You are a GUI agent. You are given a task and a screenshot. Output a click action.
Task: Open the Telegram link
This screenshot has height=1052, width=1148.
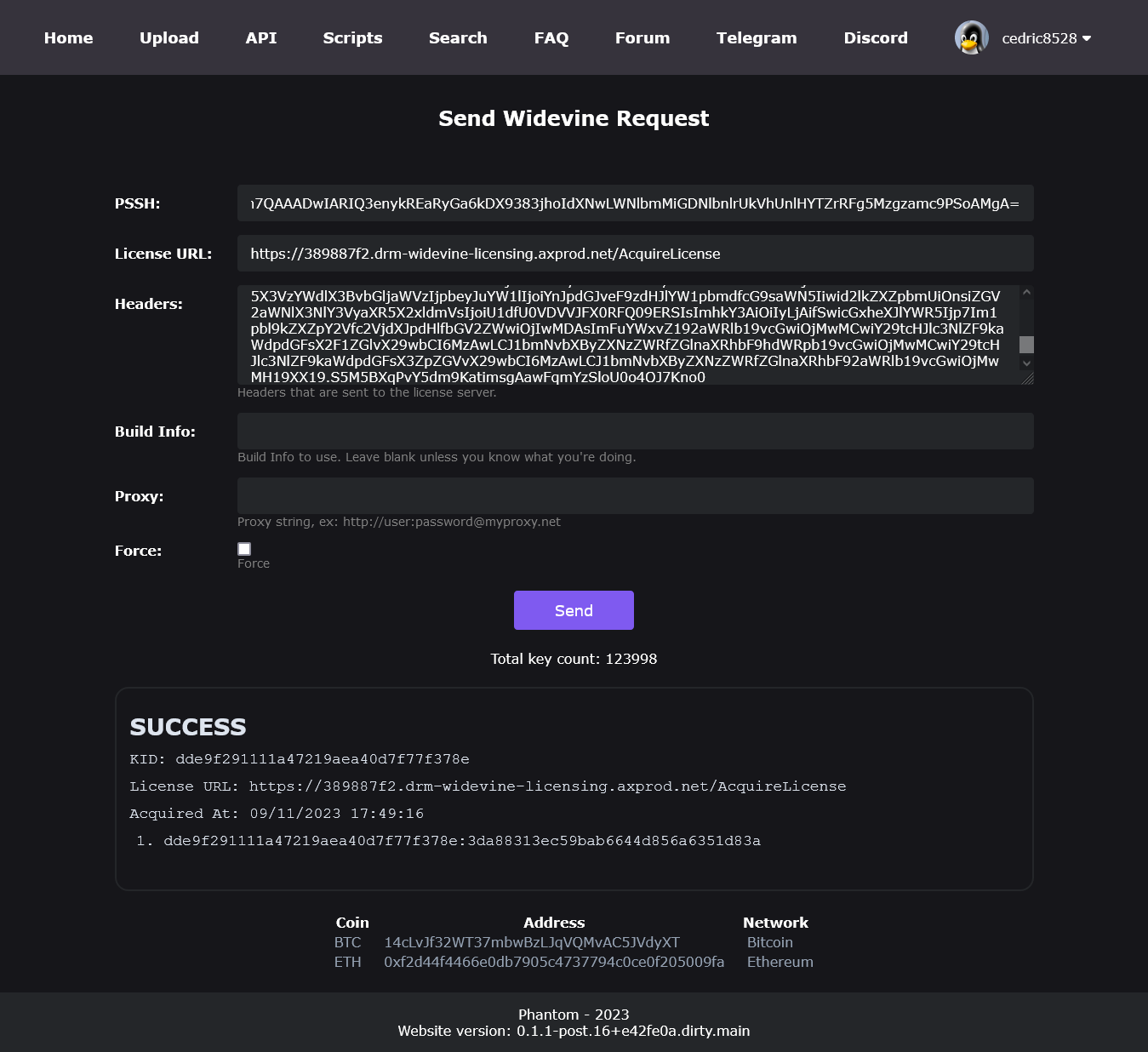click(757, 38)
